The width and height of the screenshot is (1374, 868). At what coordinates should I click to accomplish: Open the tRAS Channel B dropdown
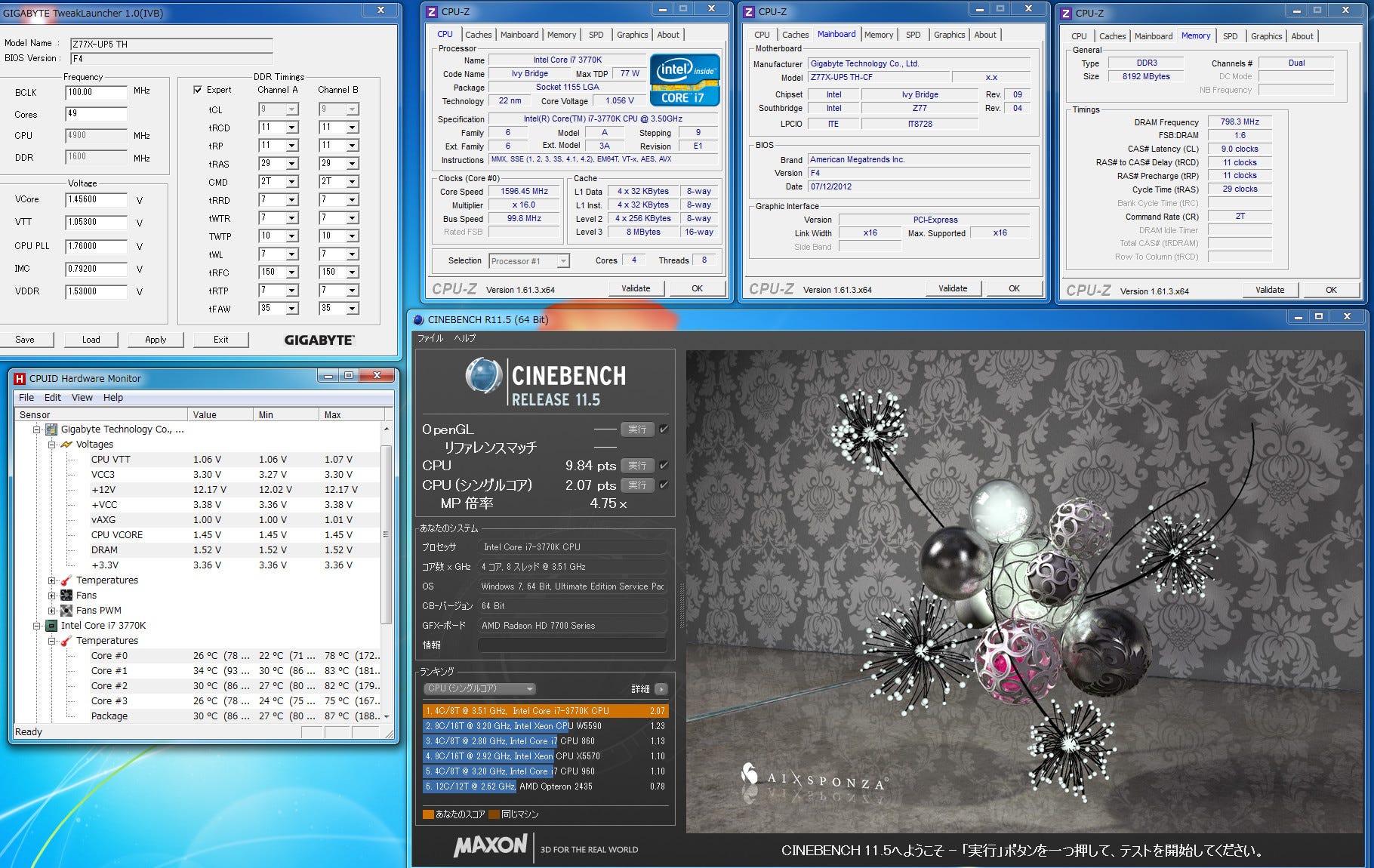tap(352, 164)
